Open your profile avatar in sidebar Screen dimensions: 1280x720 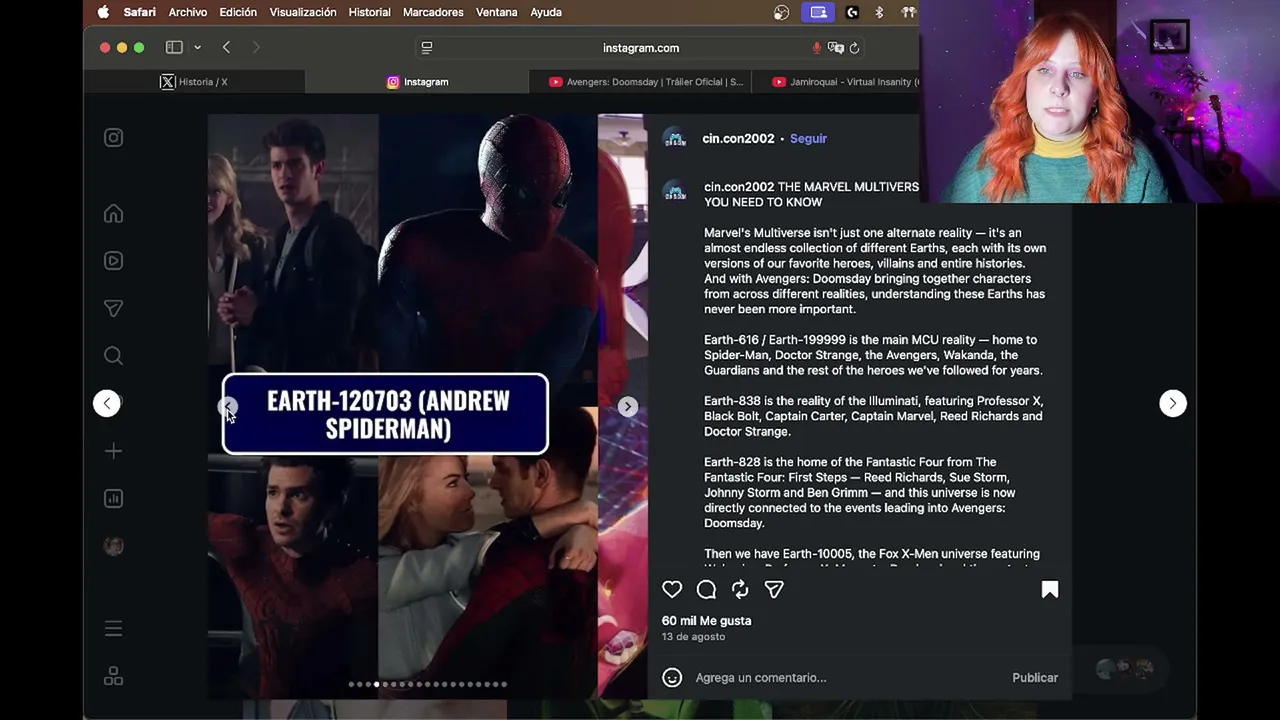point(113,546)
